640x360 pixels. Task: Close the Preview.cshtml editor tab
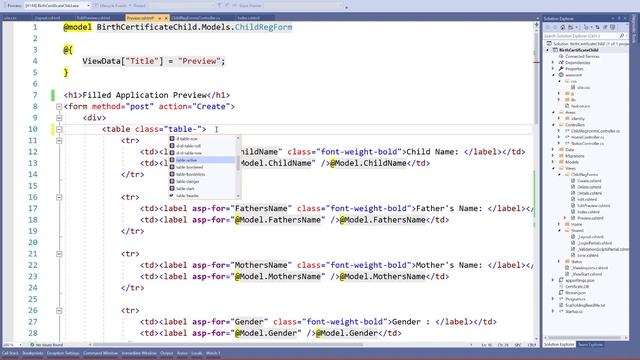pos(166,18)
